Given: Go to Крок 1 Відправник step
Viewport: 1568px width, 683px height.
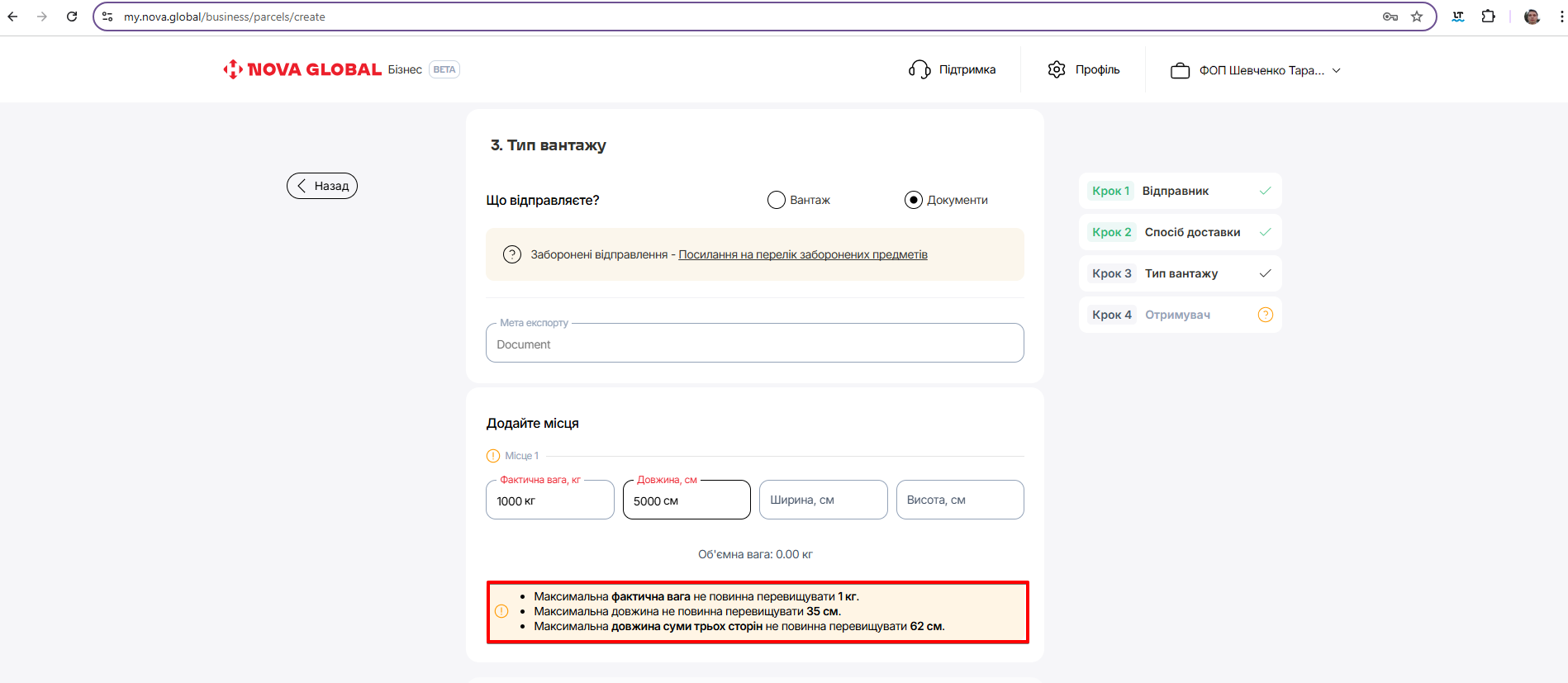Looking at the screenshot, I should 1179,191.
